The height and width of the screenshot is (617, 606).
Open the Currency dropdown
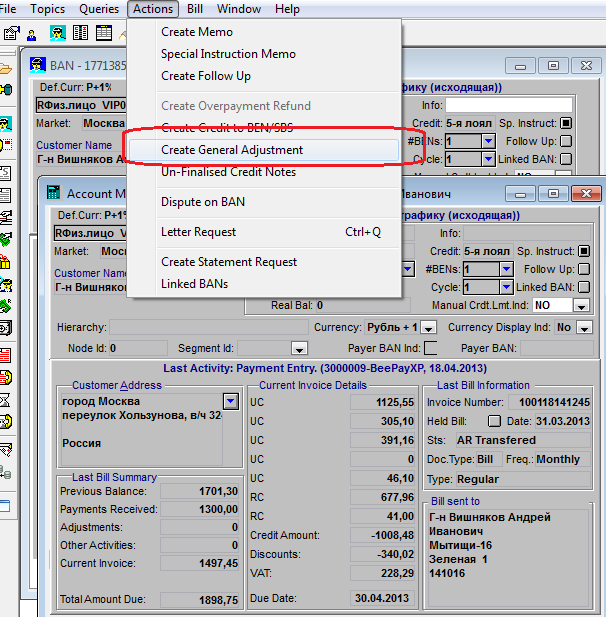[x=428, y=327]
